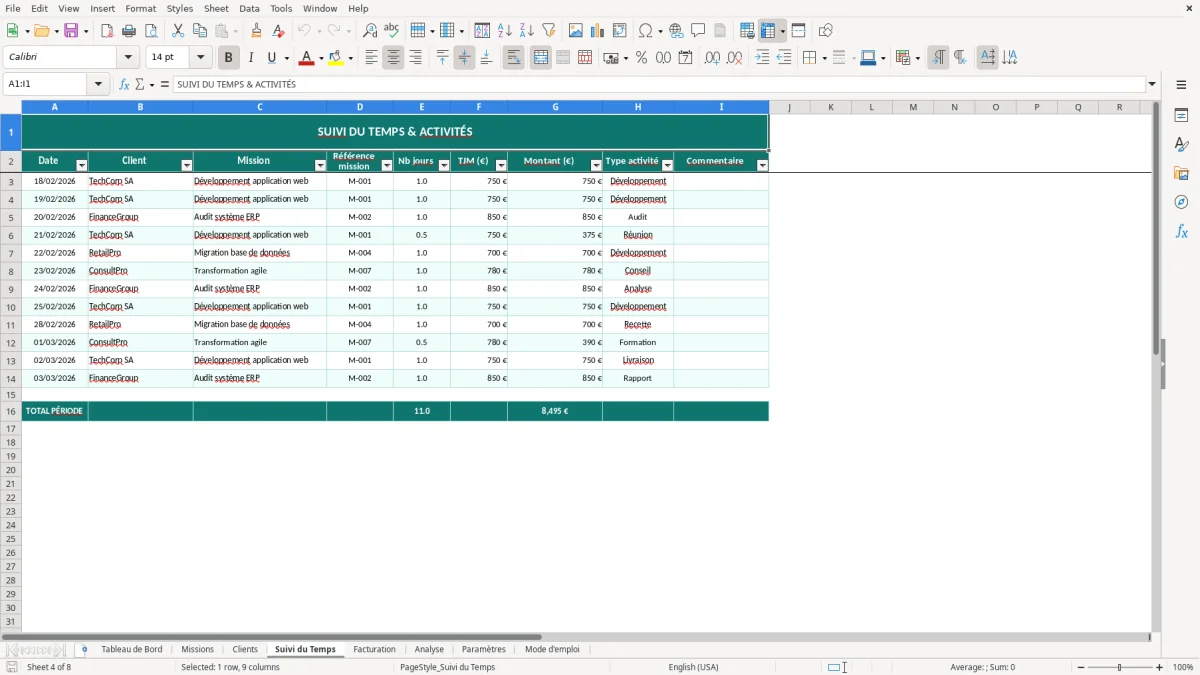Sort descending

[x=527, y=31]
